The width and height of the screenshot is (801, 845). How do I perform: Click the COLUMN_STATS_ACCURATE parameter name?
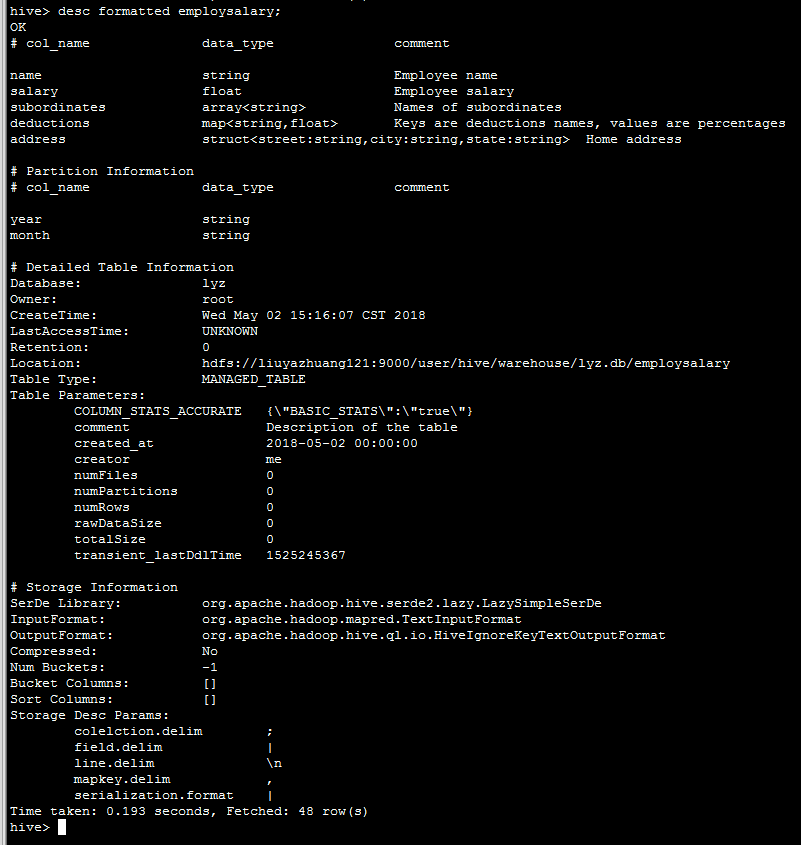[157, 411]
